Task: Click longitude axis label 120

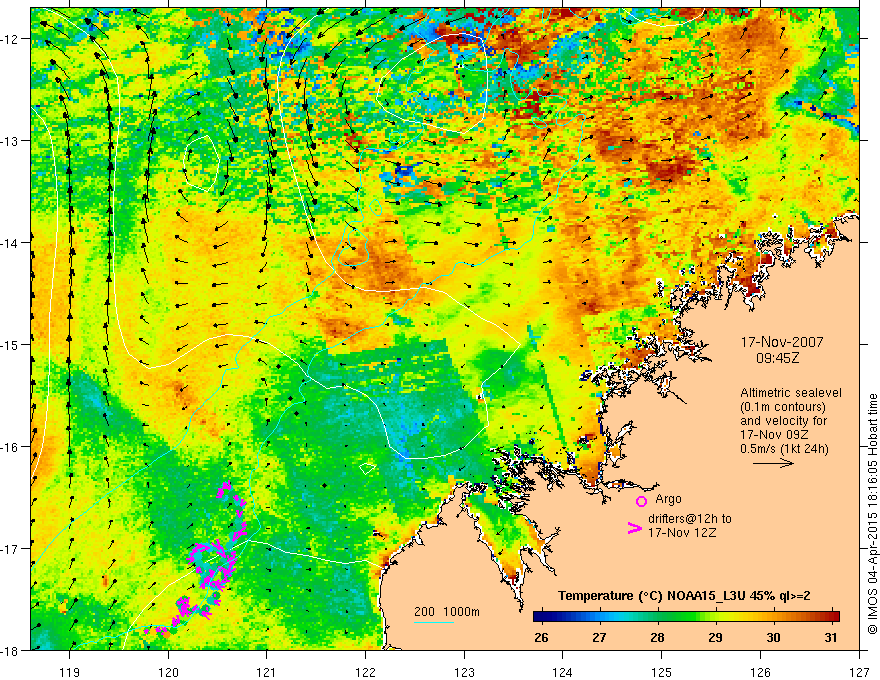Action: (168, 672)
